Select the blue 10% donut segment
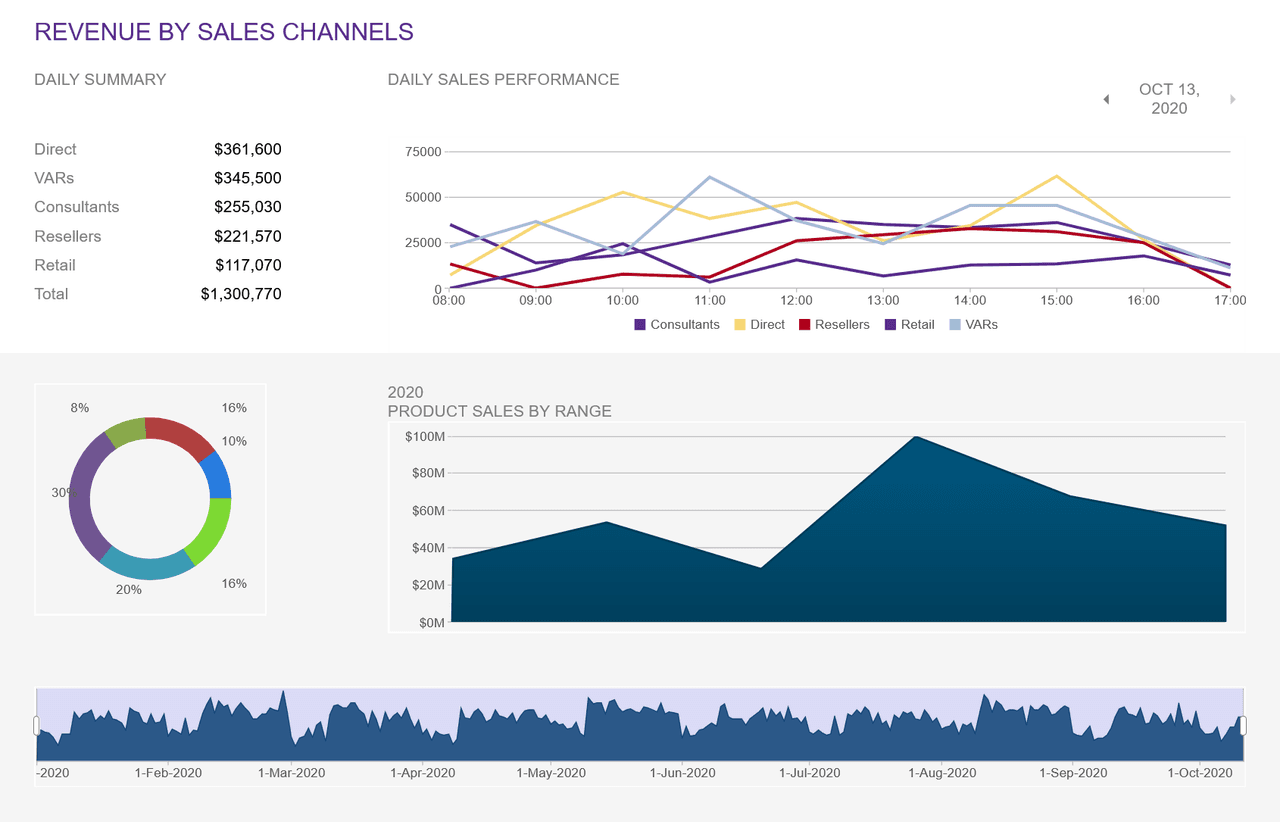Viewport: 1280px width, 822px height. (217, 476)
